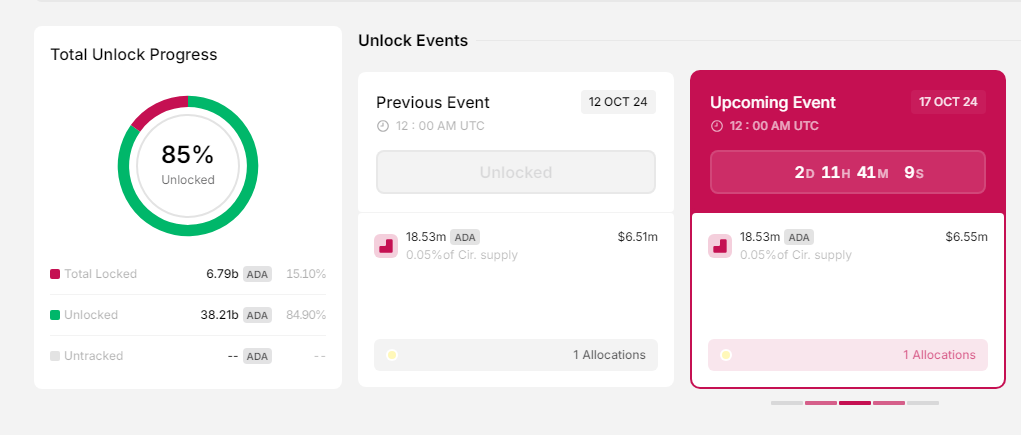Click the 85% Unlocked donut chart

pyautogui.click(x=188, y=166)
